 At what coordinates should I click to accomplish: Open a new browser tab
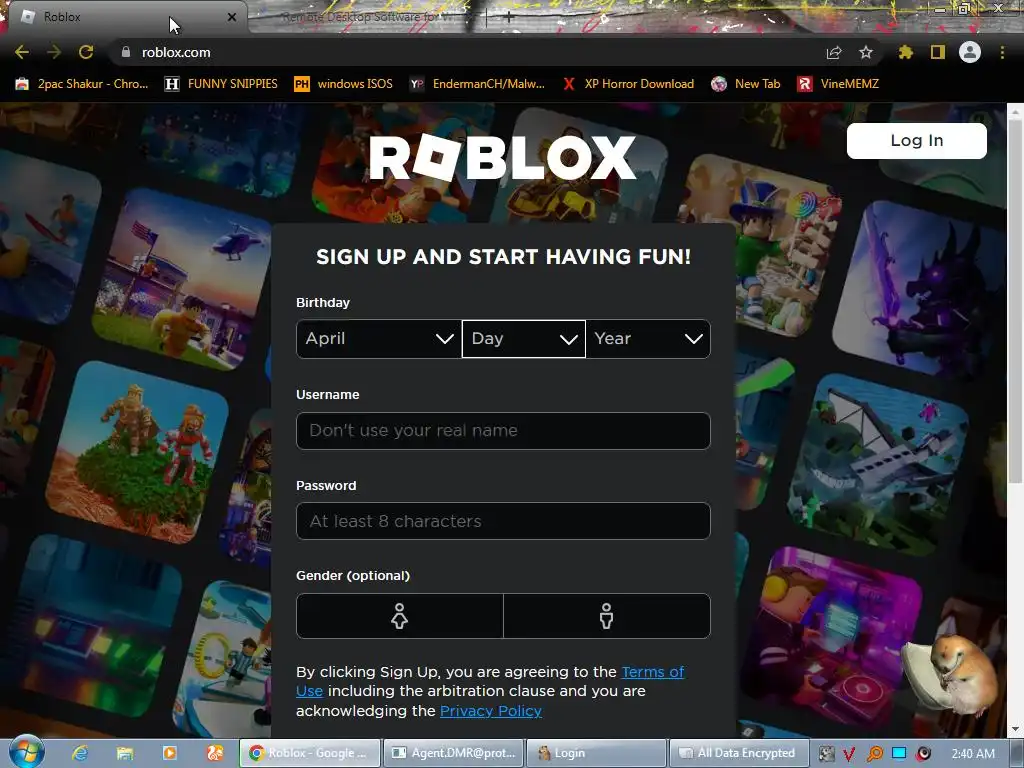tap(509, 17)
